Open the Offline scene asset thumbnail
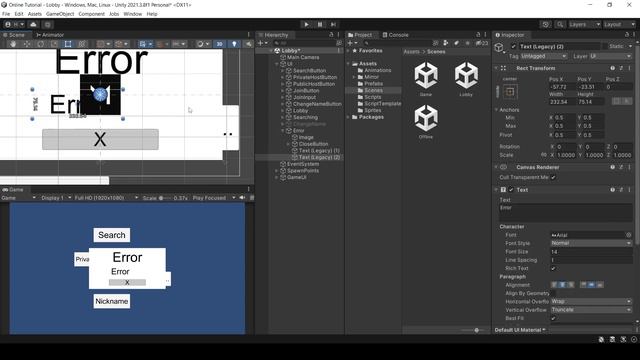640x360 pixels. (426, 118)
